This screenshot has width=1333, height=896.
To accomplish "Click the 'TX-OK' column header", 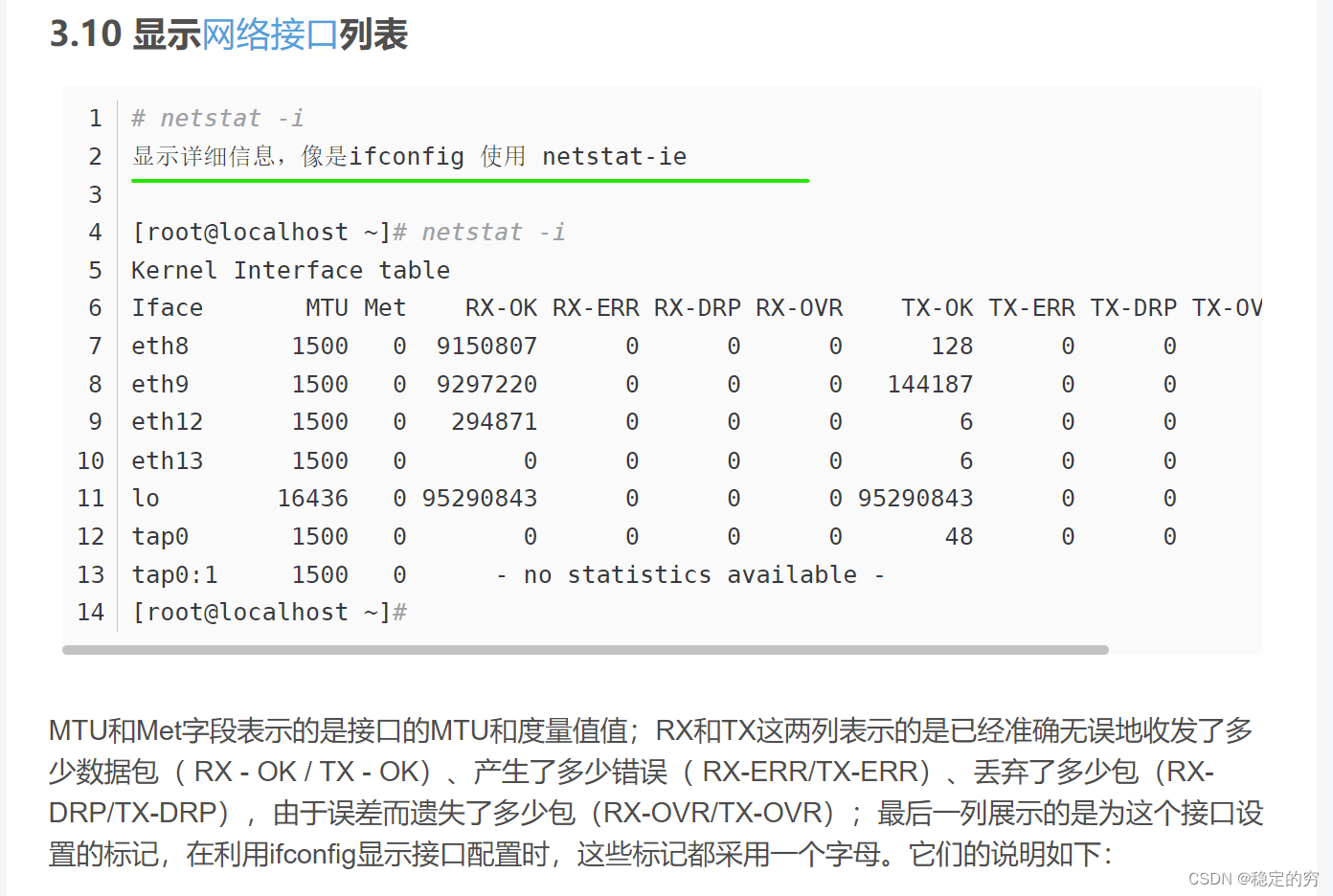I will tap(937, 307).
